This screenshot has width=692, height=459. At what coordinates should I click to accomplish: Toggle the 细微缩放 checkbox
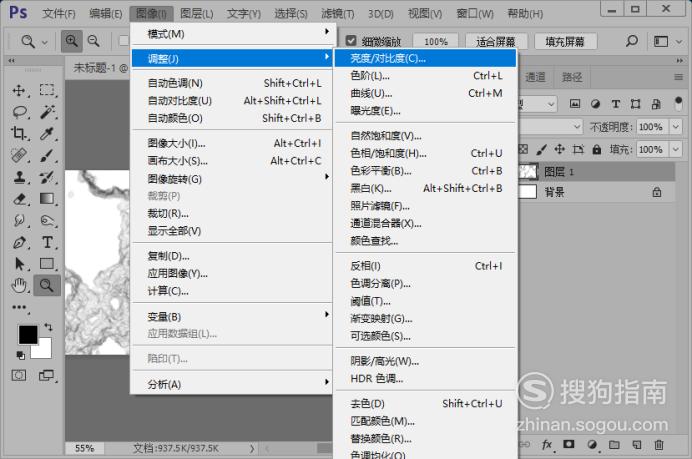coord(351,41)
